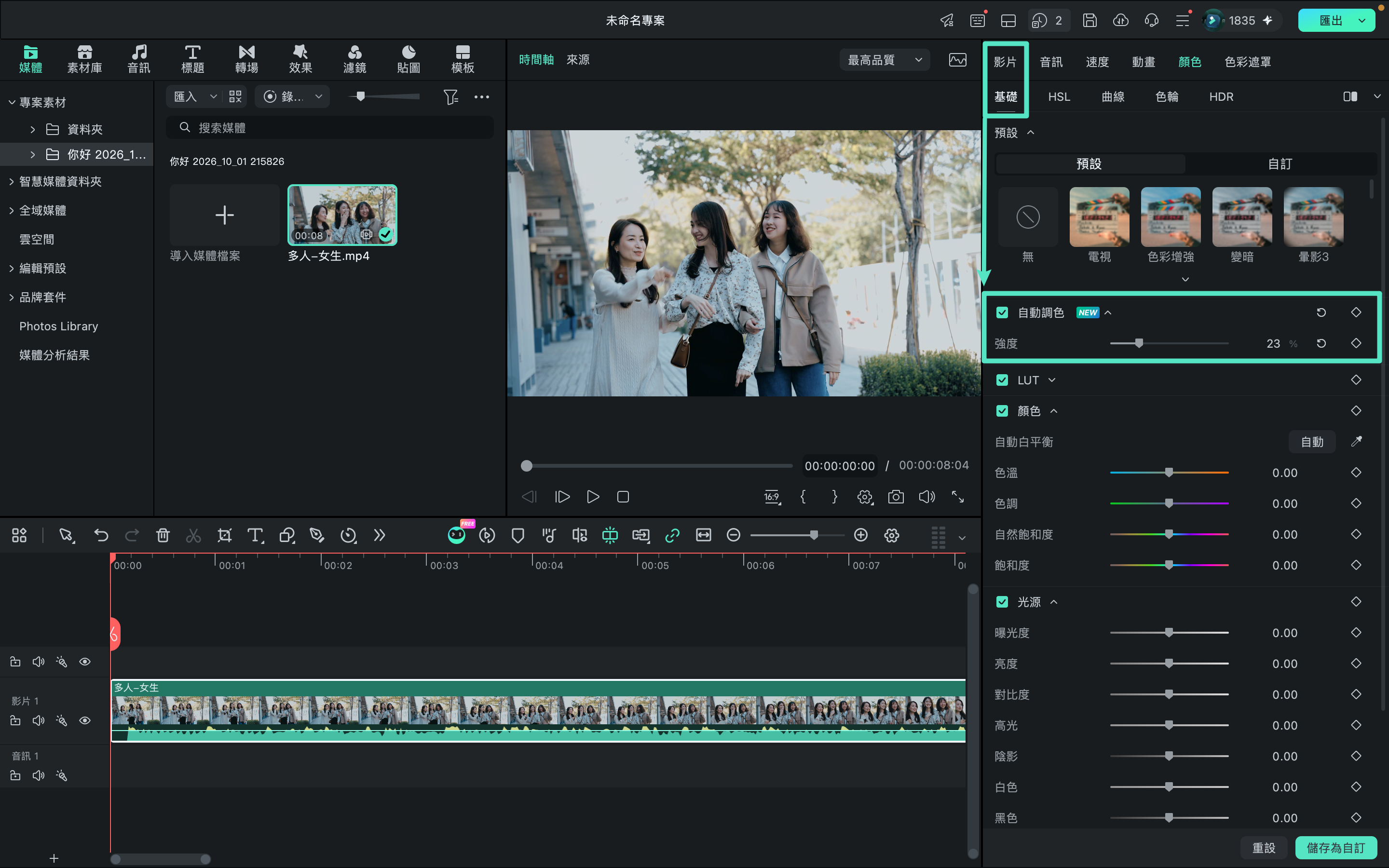
Task: Zoom in timeline with plus circle icon
Action: pos(860,535)
